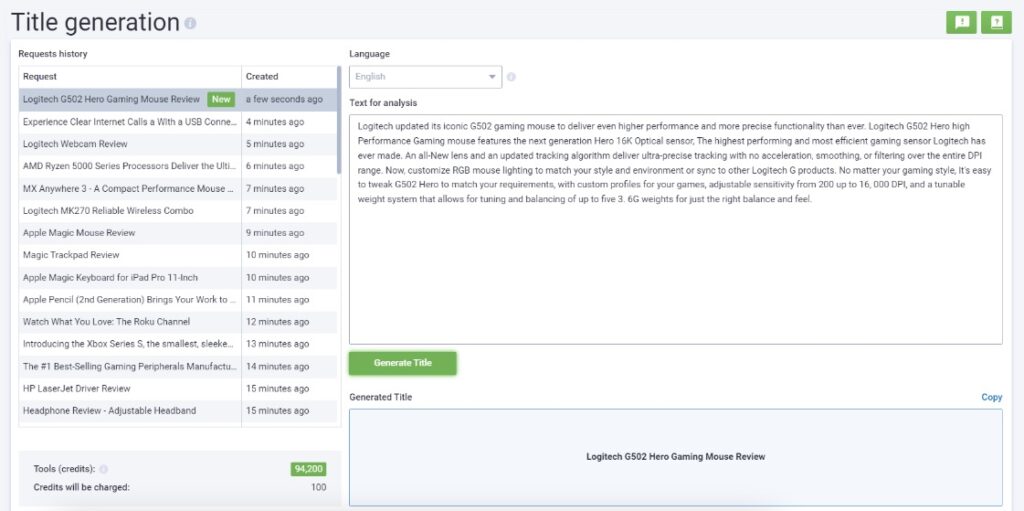Click the Generated Title output box
Screen dimensions: 1024x511
click(x=675, y=457)
